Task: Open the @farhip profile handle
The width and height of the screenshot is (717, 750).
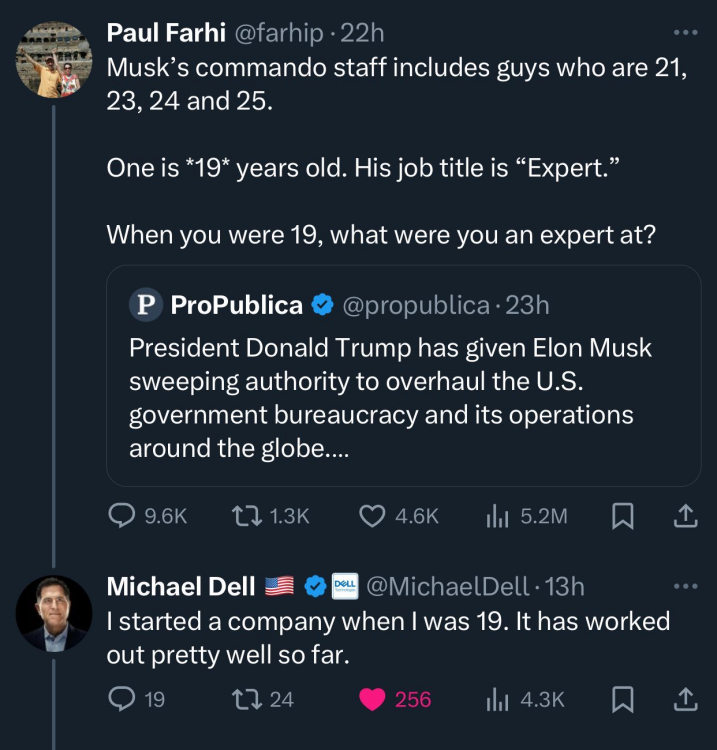Action: tap(280, 33)
